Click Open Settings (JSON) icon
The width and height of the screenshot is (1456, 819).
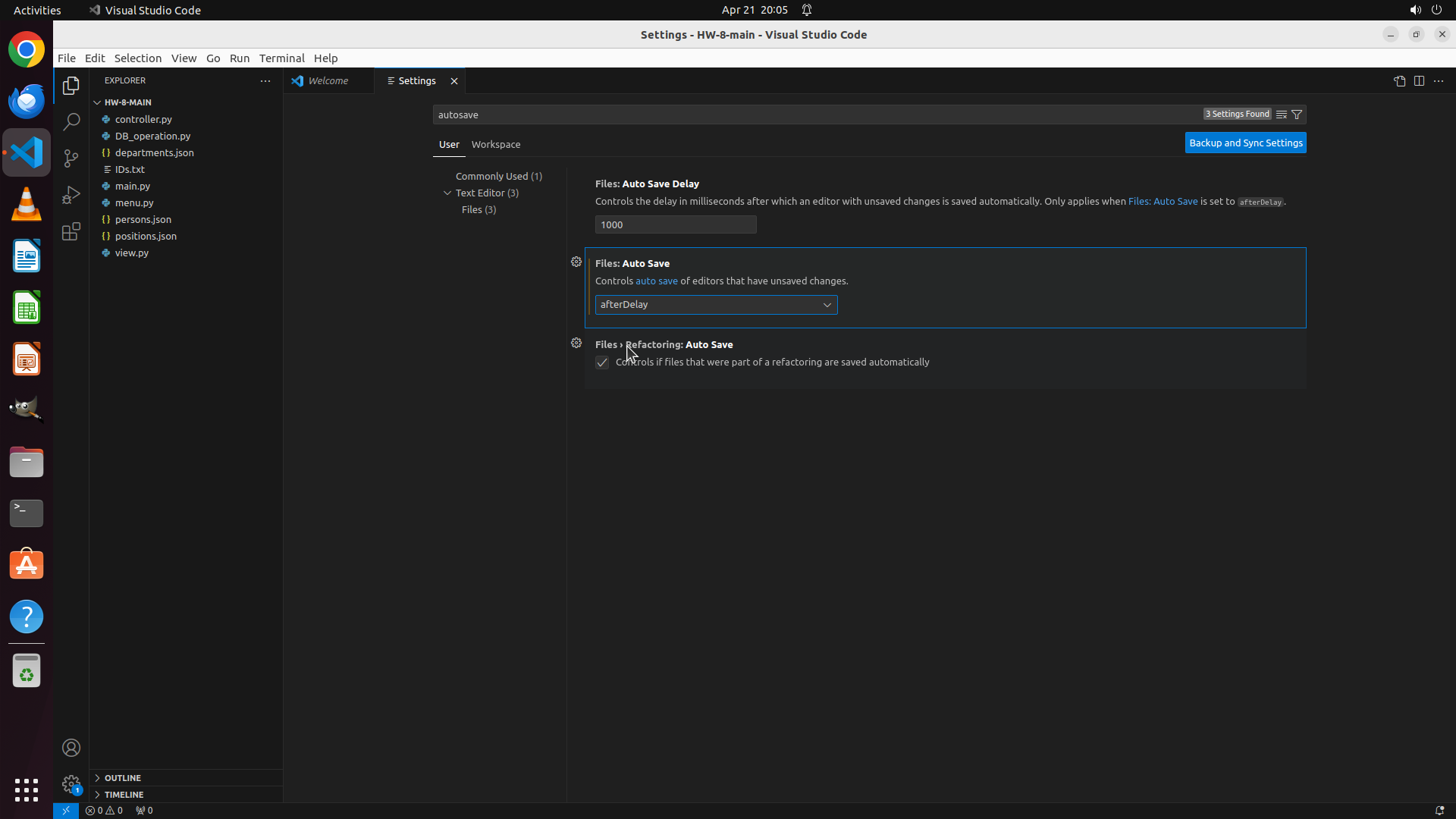1399,81
